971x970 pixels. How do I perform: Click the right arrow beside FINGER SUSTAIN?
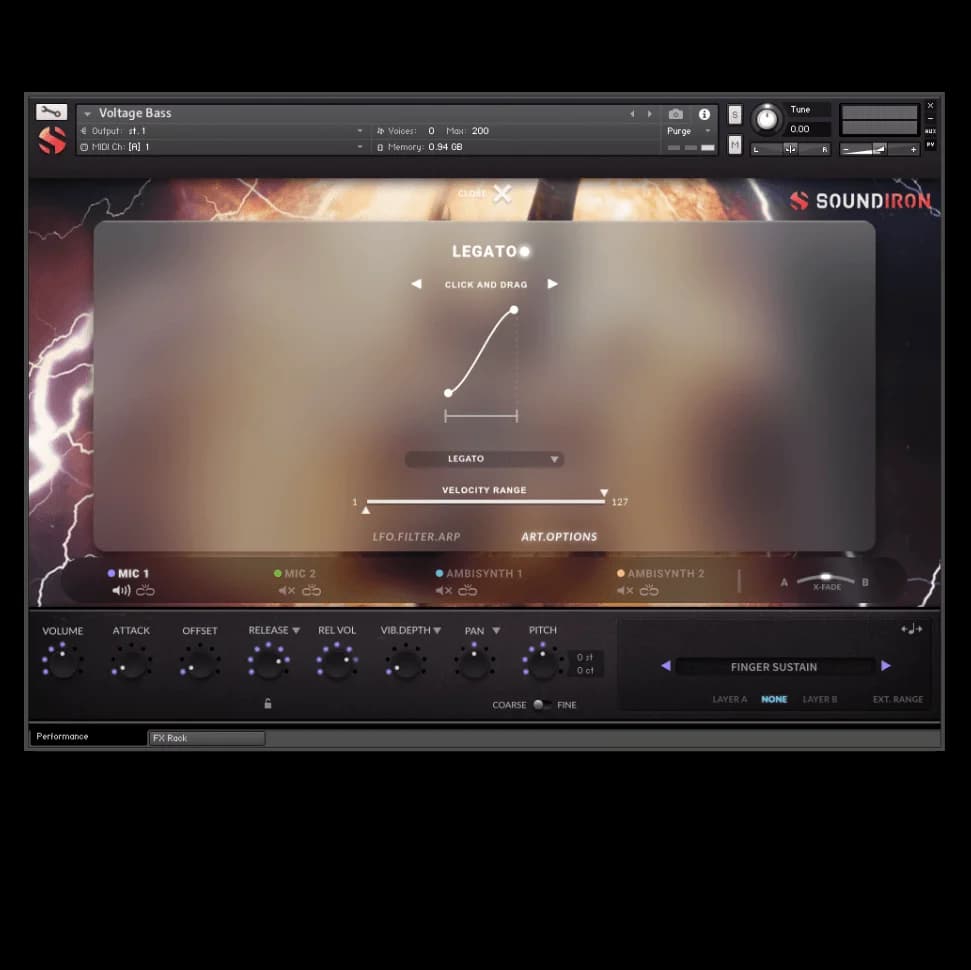886,666
